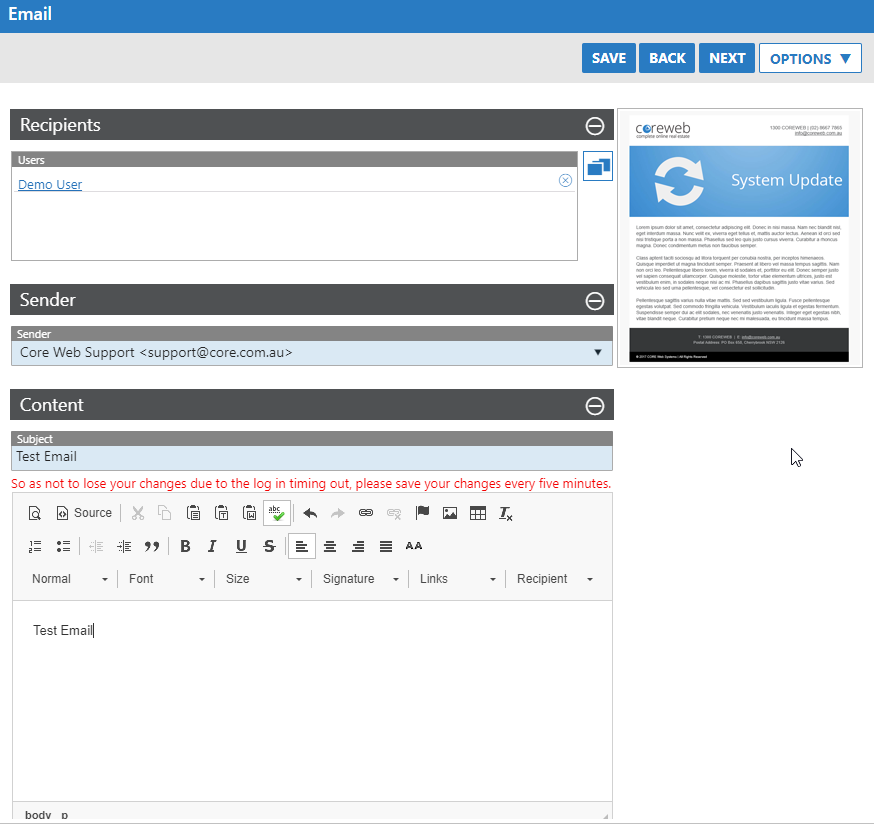Insert a block quote
874x828 pixels.
[x=152, y=546]
